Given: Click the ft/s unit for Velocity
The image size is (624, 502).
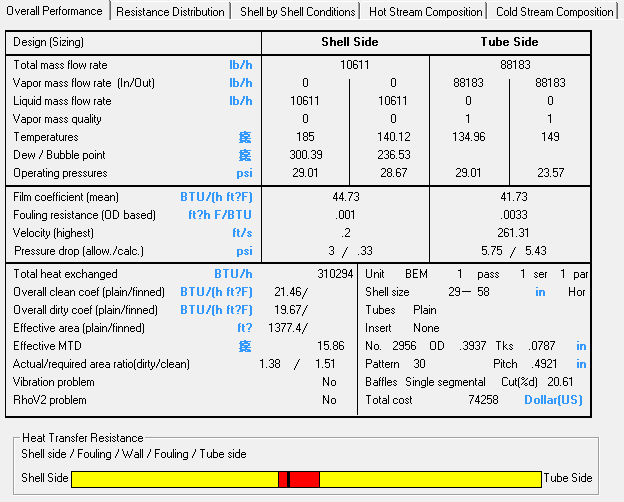Looking at the screenshot, I should point(242,233).
